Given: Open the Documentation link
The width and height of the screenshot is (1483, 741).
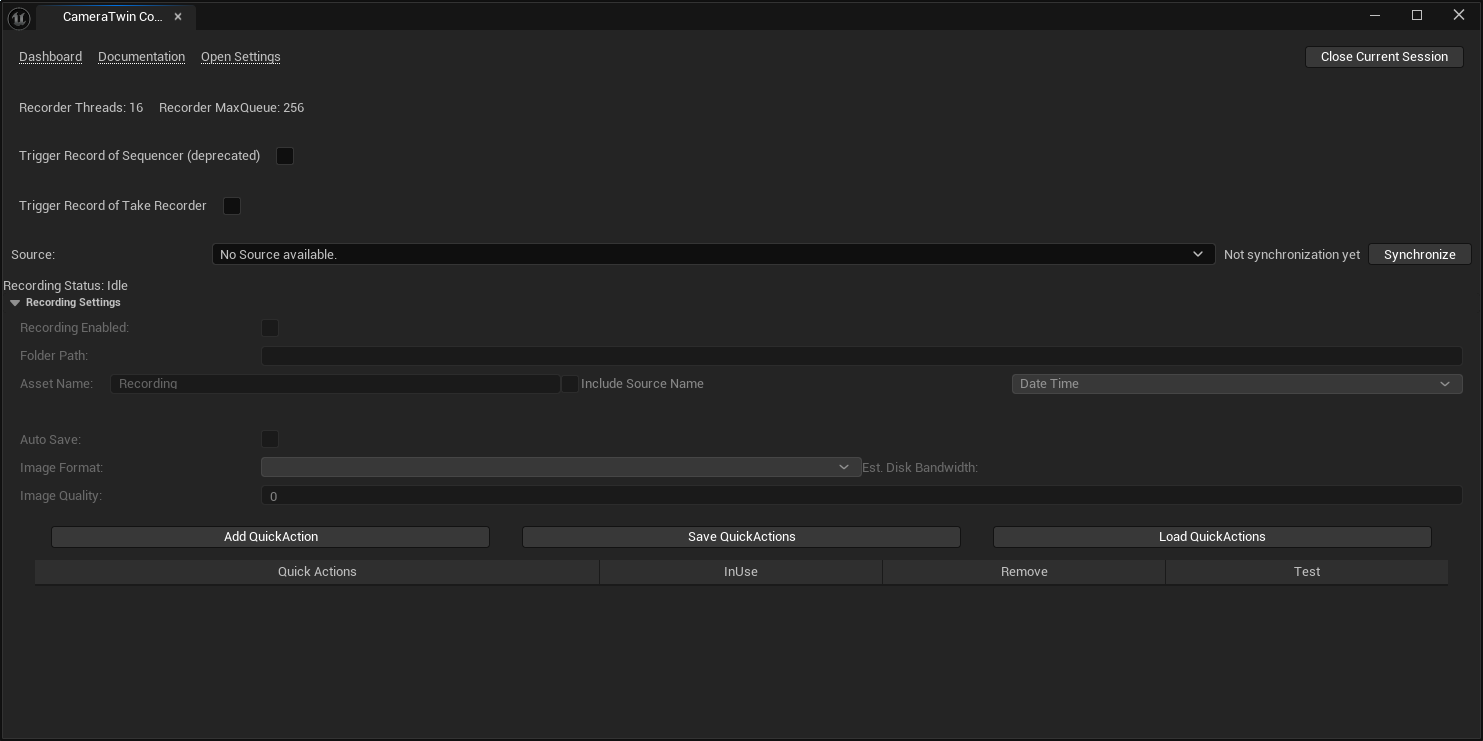Looking at the screenshot, I should pyautogui.click(x=141, y=57).
